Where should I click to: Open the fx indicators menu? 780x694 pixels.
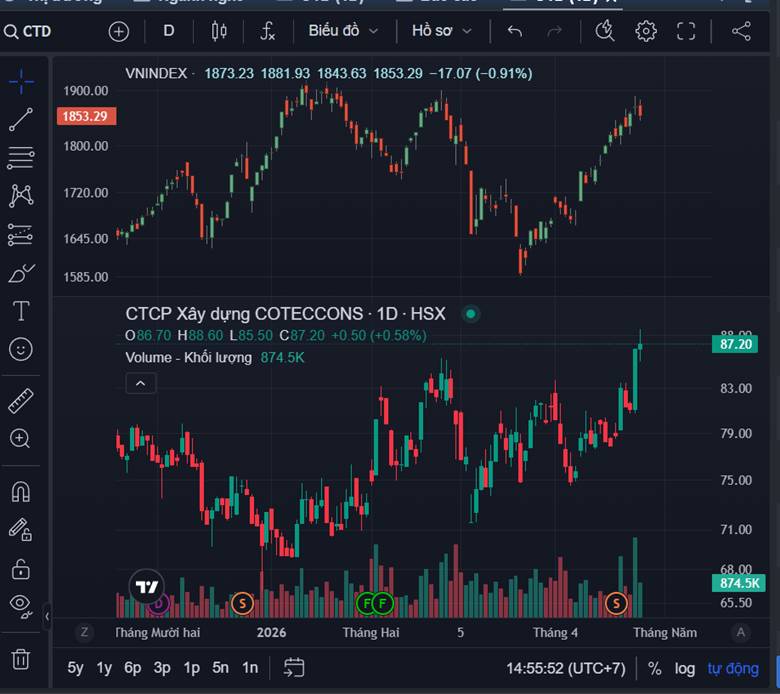pyautogui.click(x=268, y=31)
